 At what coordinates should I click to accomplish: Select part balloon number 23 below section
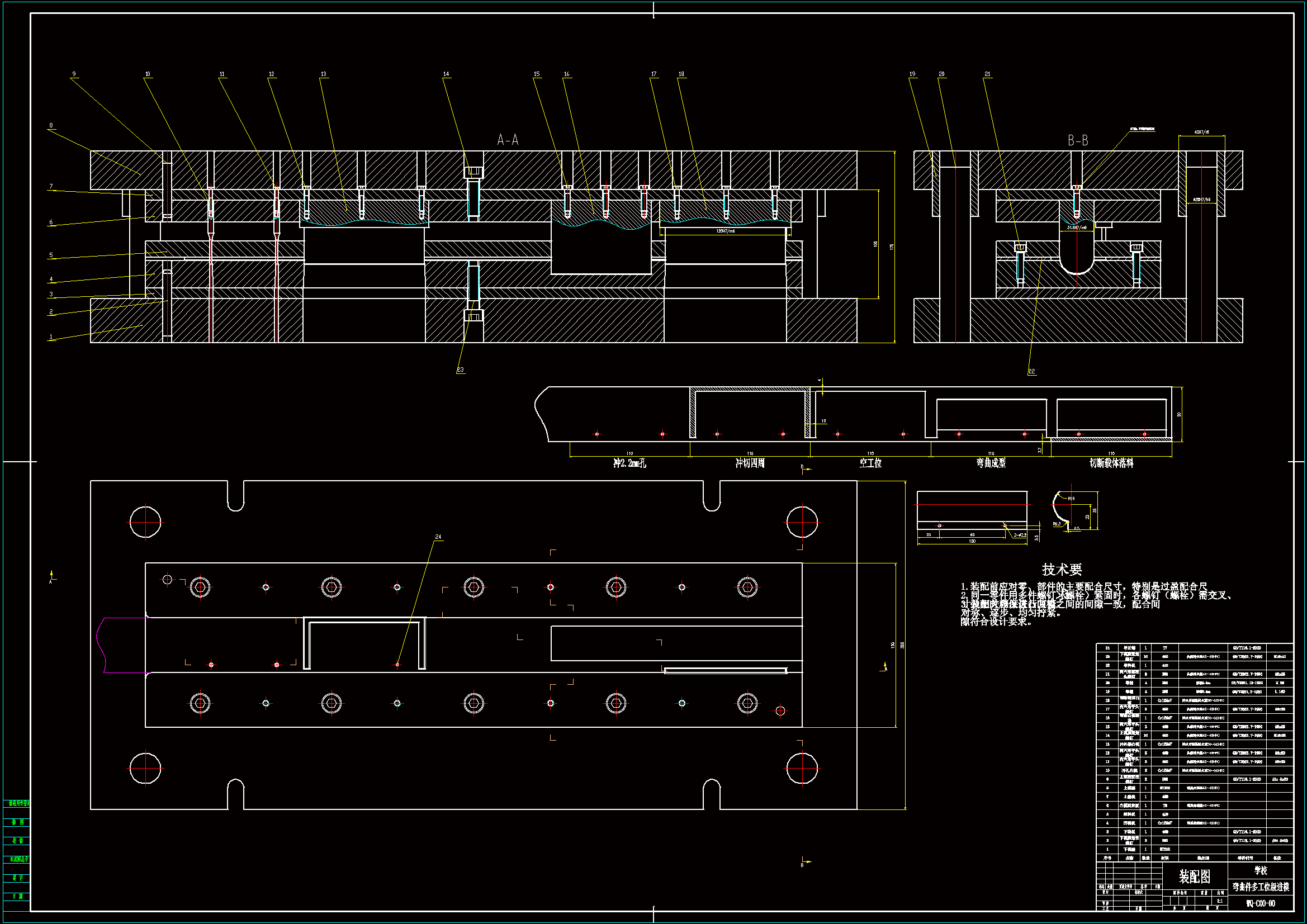click(460, 370)
